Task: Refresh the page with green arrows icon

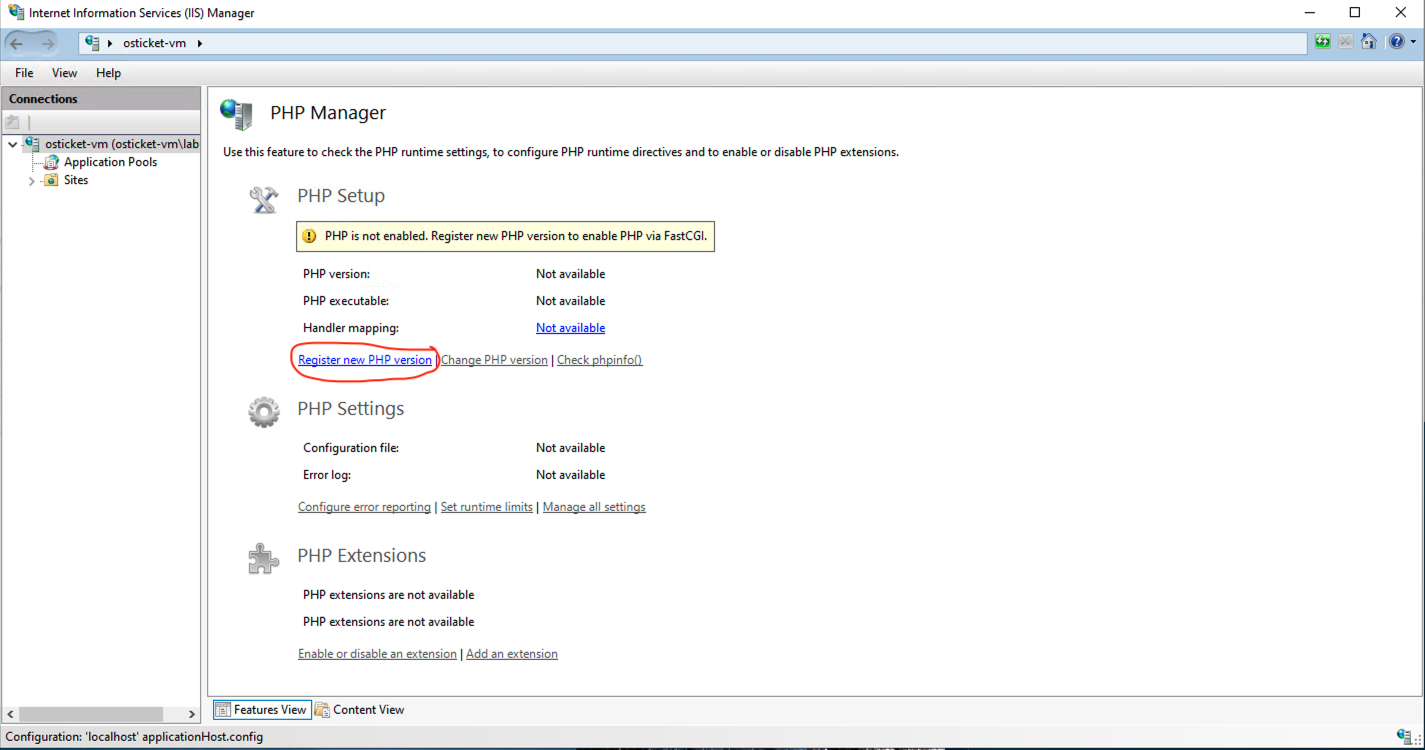Action: [x=1323, y=42]
